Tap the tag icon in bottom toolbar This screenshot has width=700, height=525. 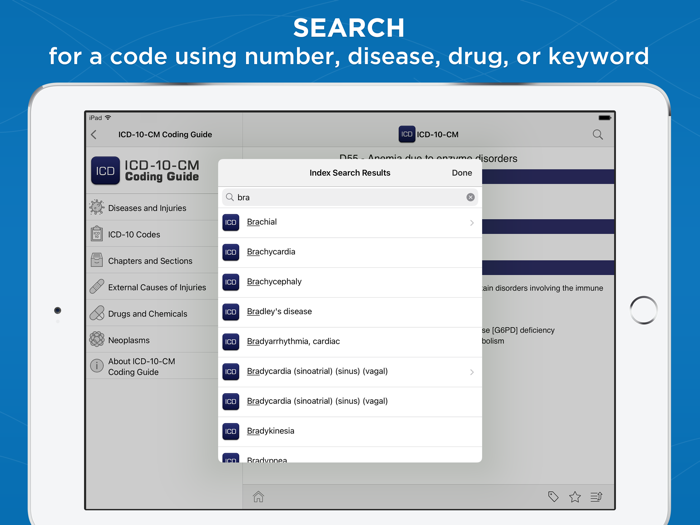tap(553, 496)
